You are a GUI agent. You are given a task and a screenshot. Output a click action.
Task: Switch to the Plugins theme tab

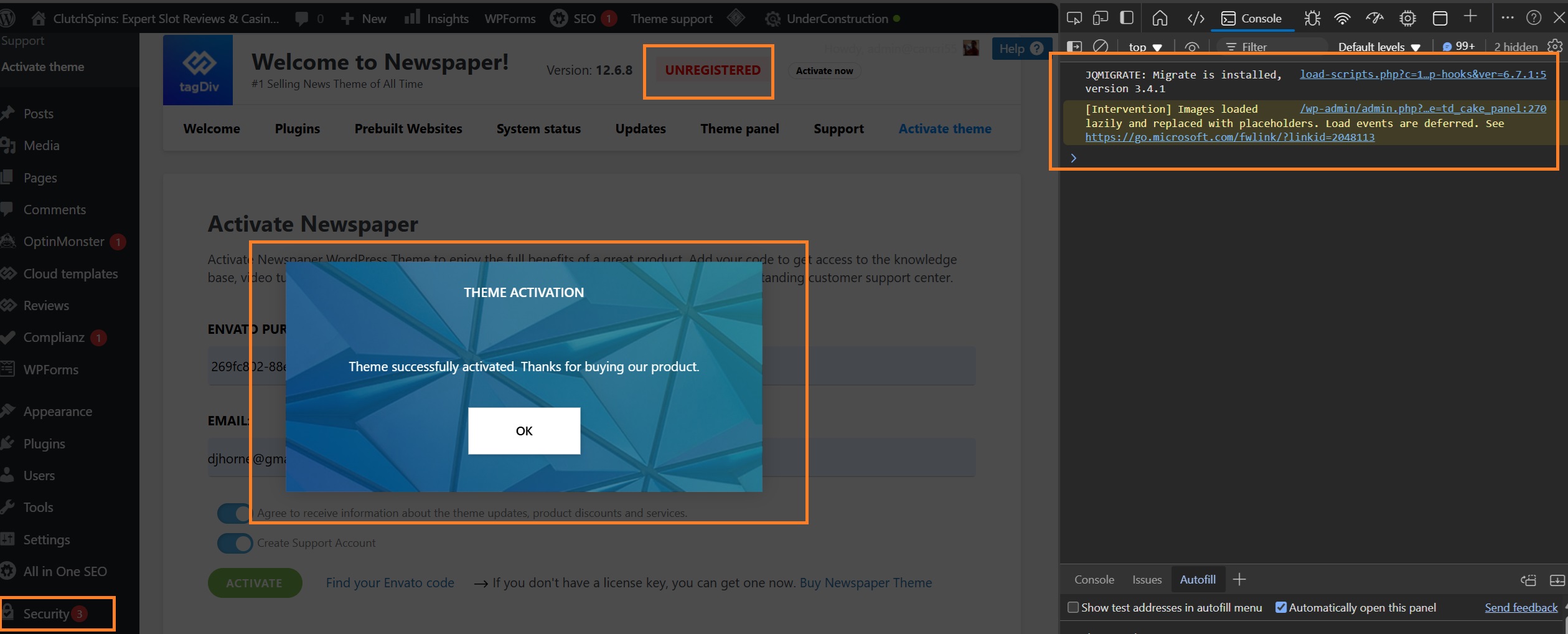click(x=298, y=129)
